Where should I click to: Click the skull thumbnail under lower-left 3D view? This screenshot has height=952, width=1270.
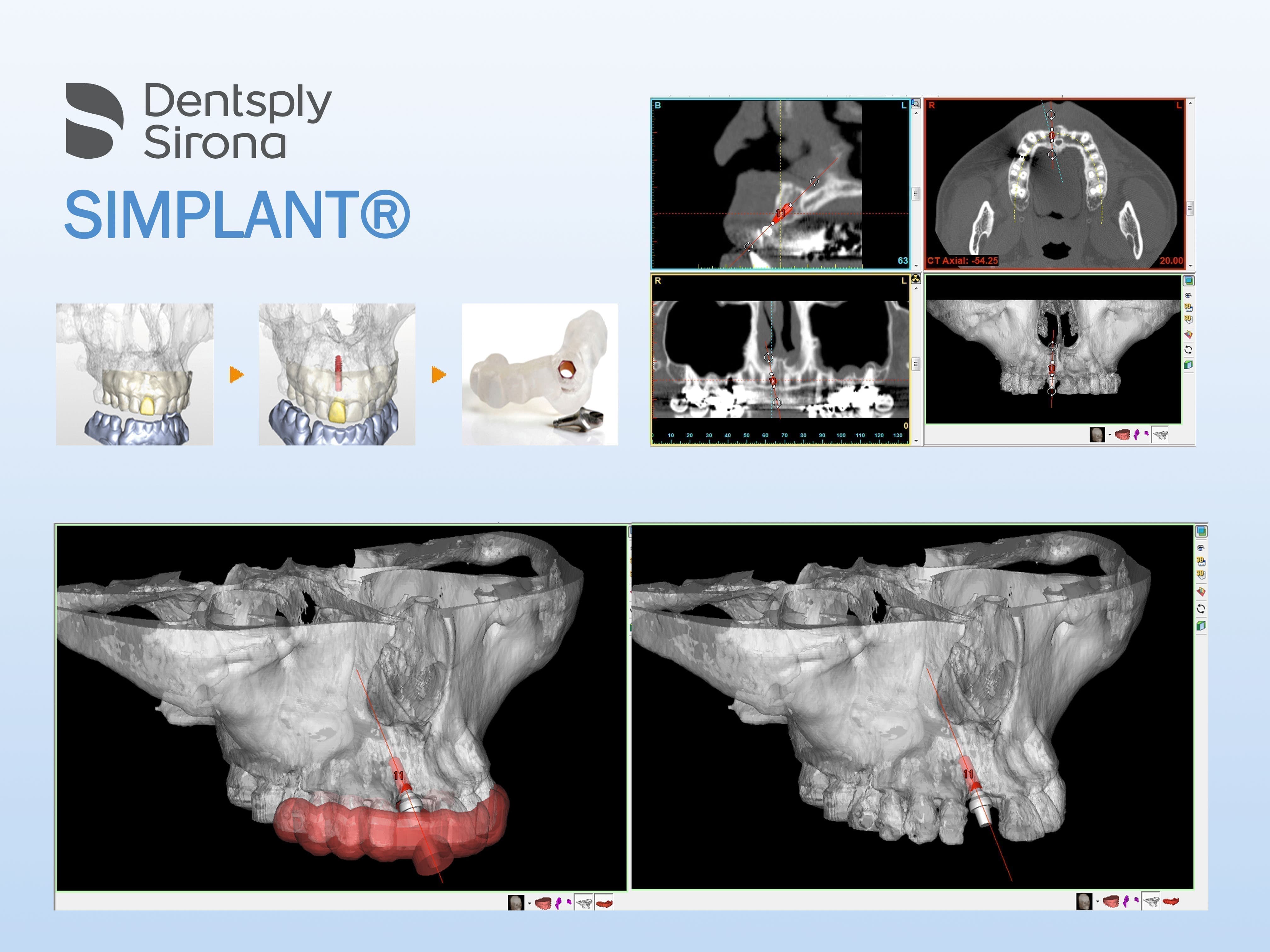click(x=516, y=903)
